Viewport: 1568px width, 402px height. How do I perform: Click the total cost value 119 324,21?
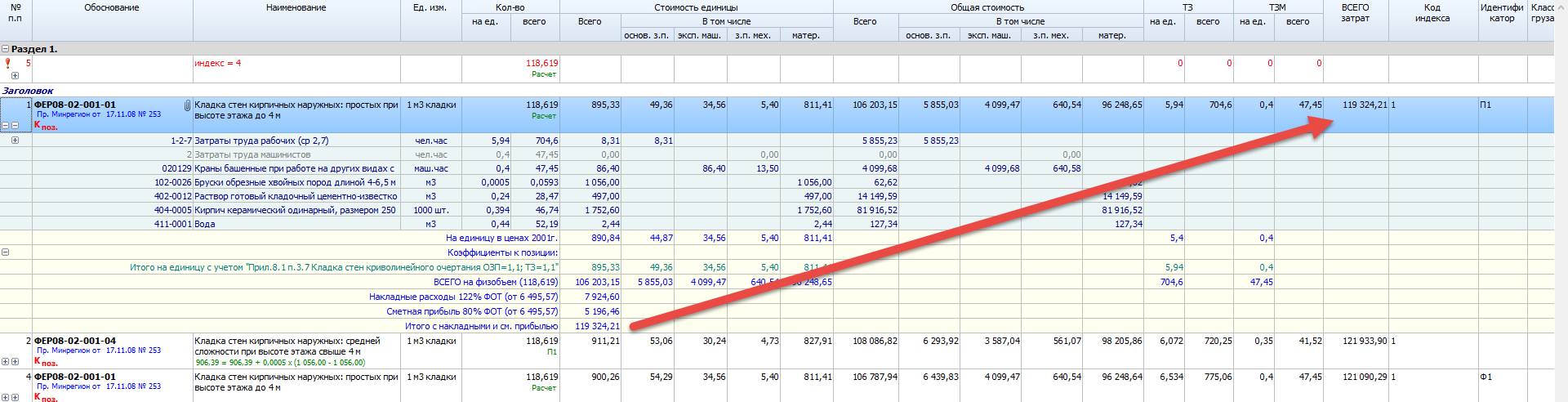click(1364, 105)
